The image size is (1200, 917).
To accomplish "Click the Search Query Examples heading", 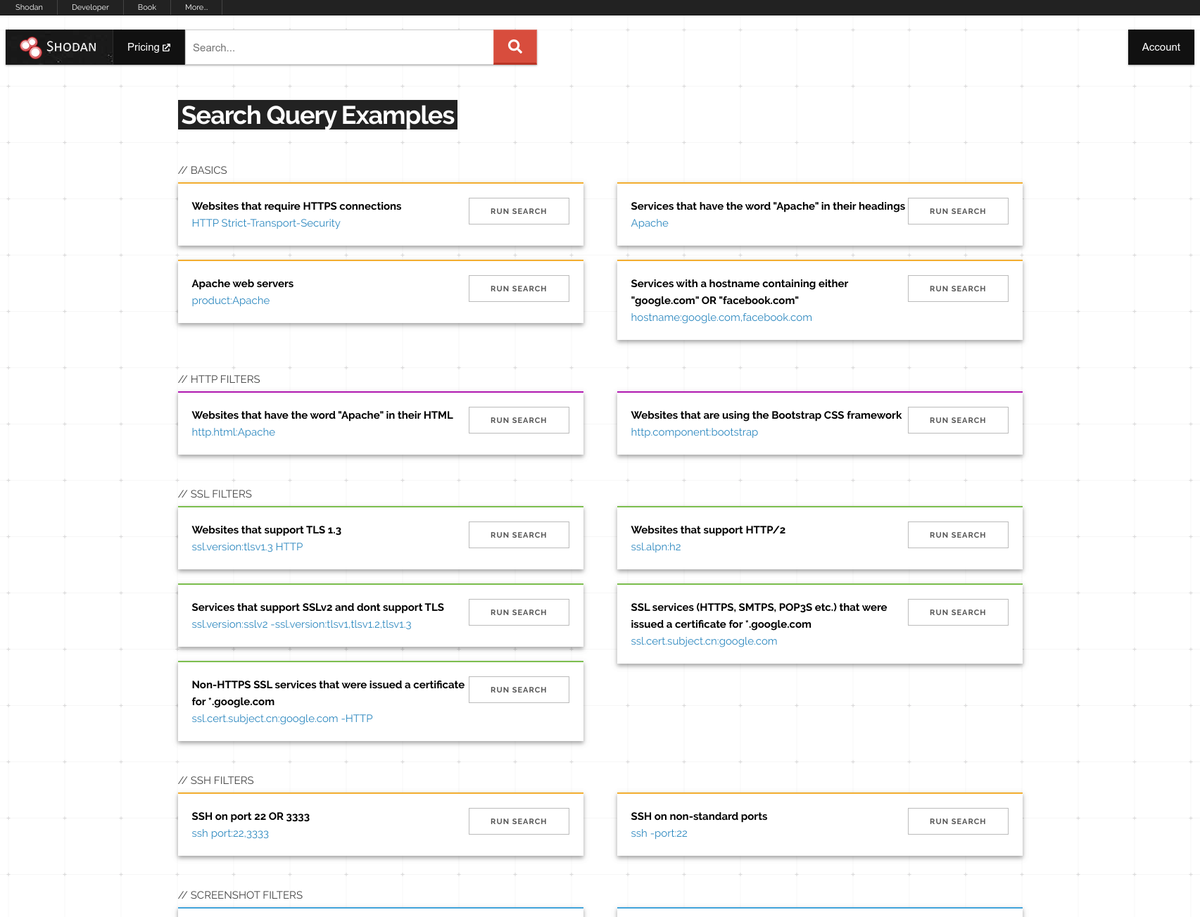I will 318,115.
